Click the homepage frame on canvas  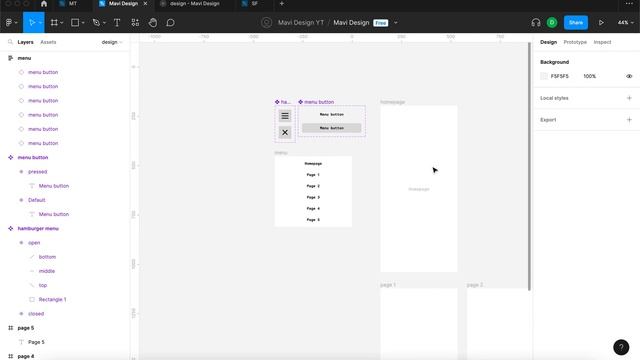pyautogui.click(x=419, y=189)
